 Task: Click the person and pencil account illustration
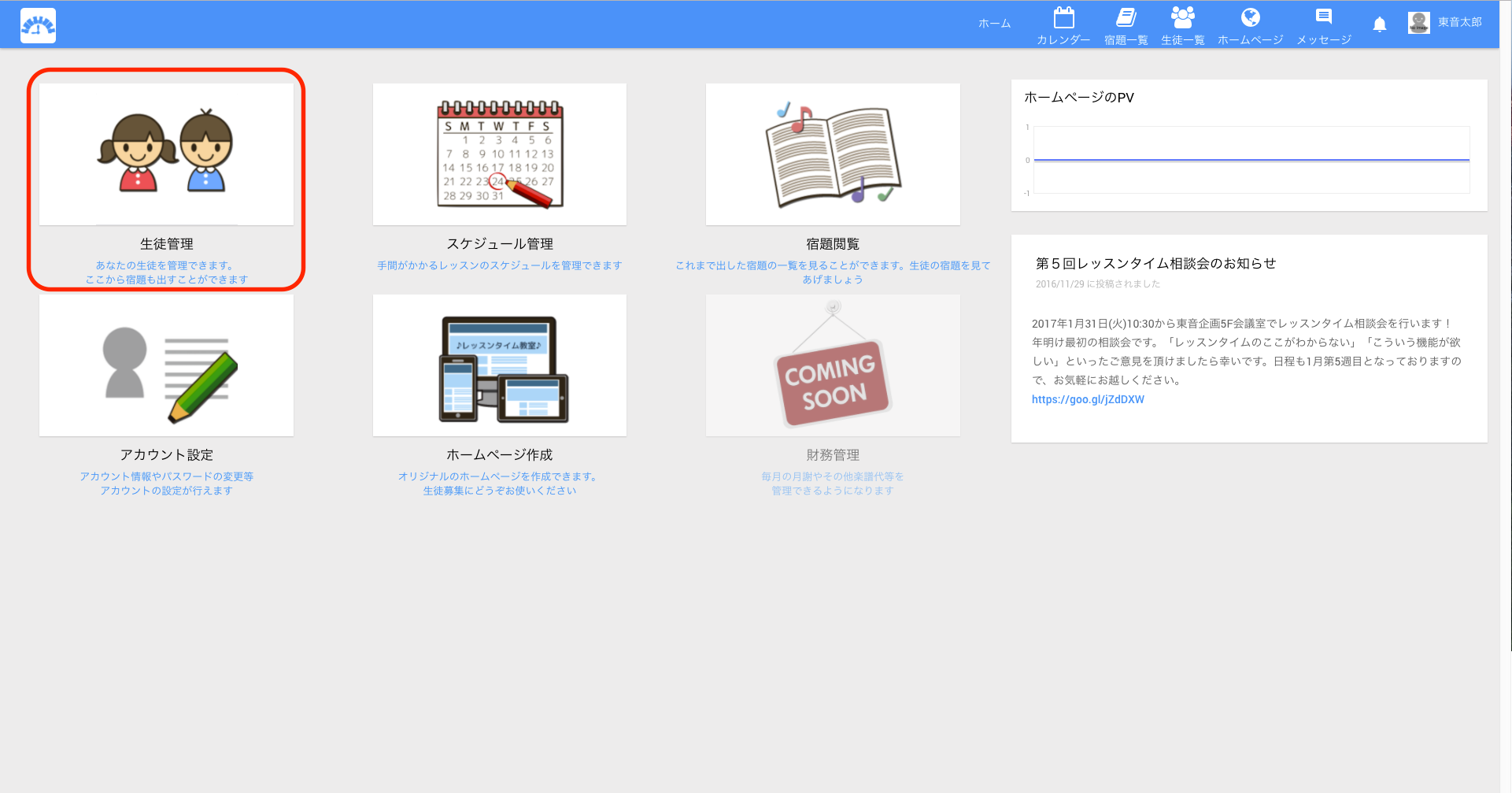pyautogui.click(x=166, y=365)
